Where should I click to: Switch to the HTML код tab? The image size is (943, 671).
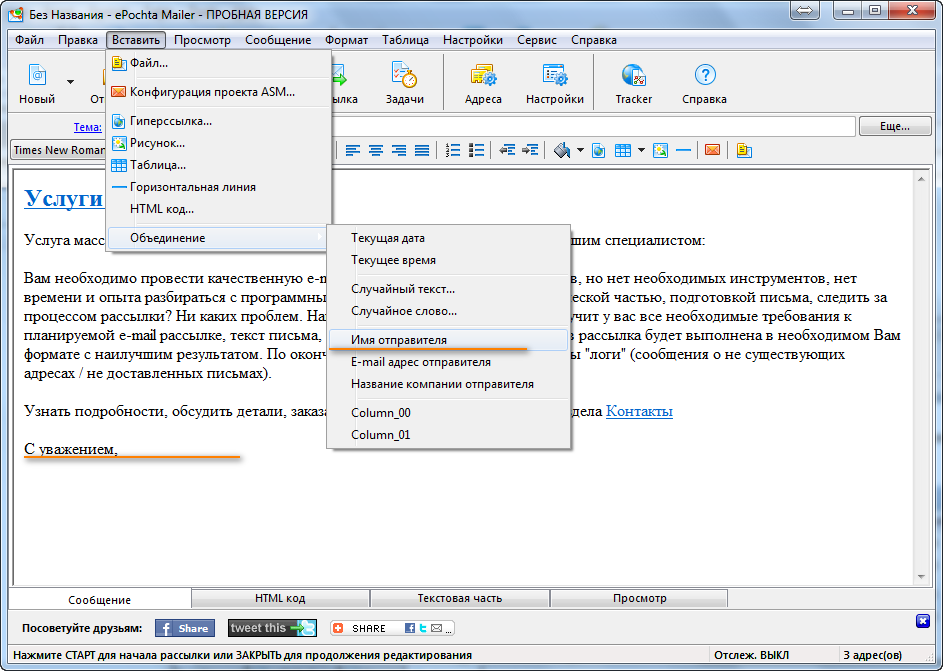point(280,599)
